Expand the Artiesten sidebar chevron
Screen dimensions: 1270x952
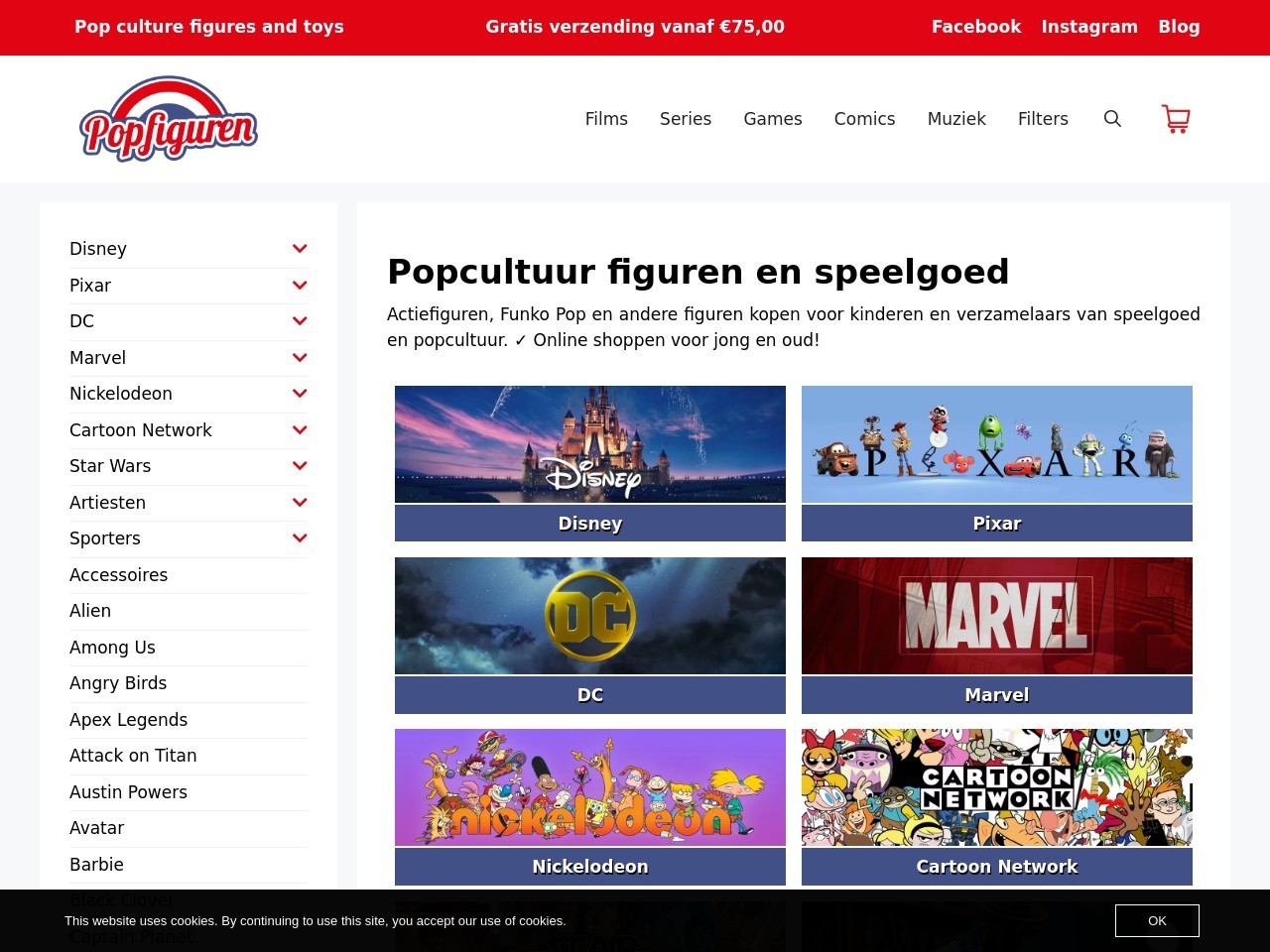click(300, 503)
